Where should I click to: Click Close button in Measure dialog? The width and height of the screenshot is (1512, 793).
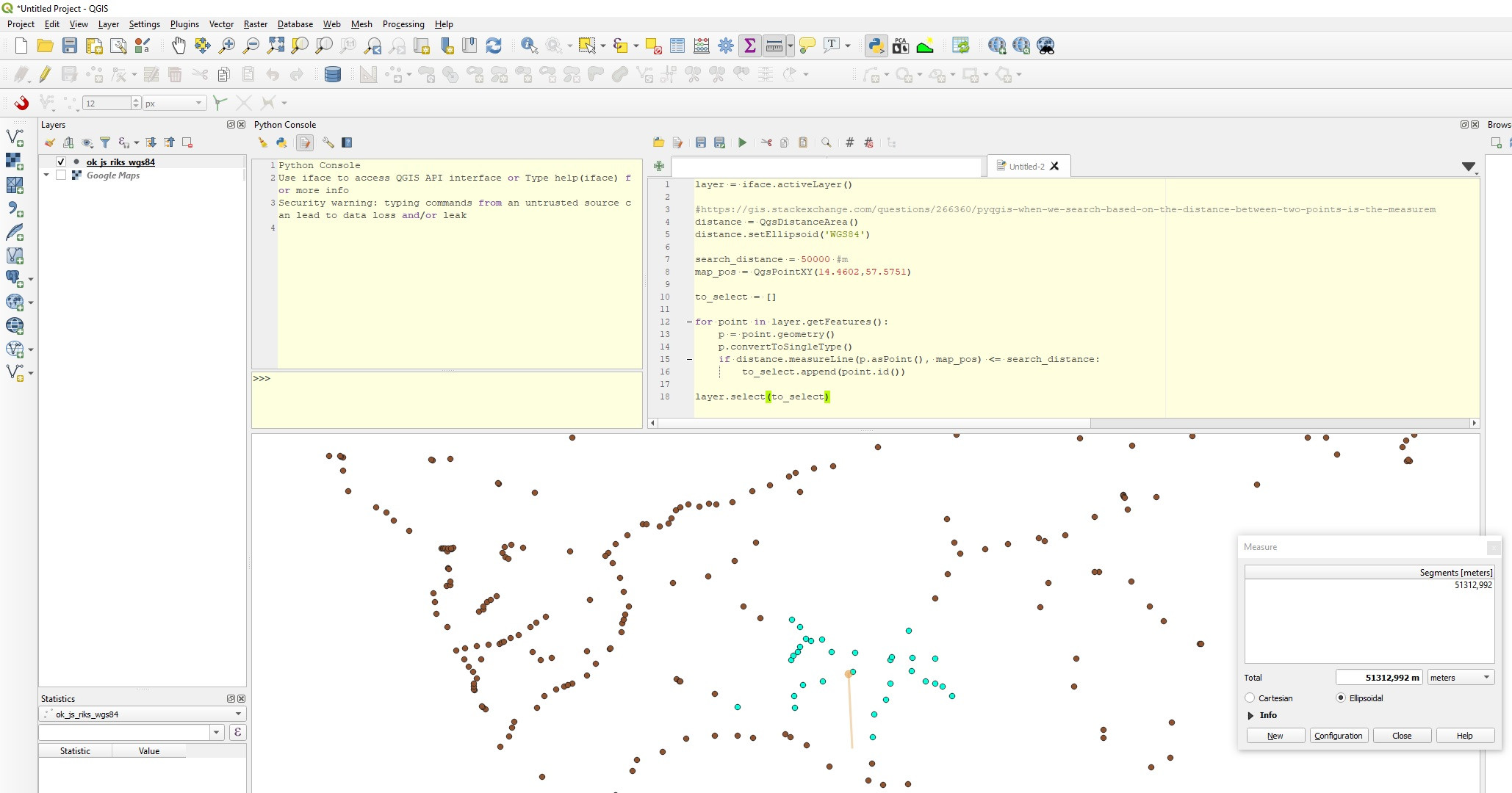(1402, 736)
